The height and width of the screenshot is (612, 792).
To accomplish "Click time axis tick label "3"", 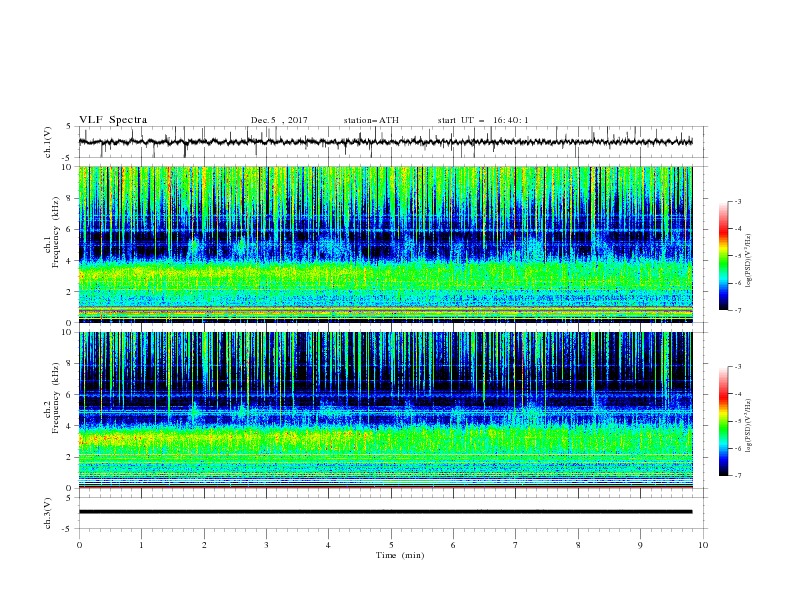I will (266, 545).
